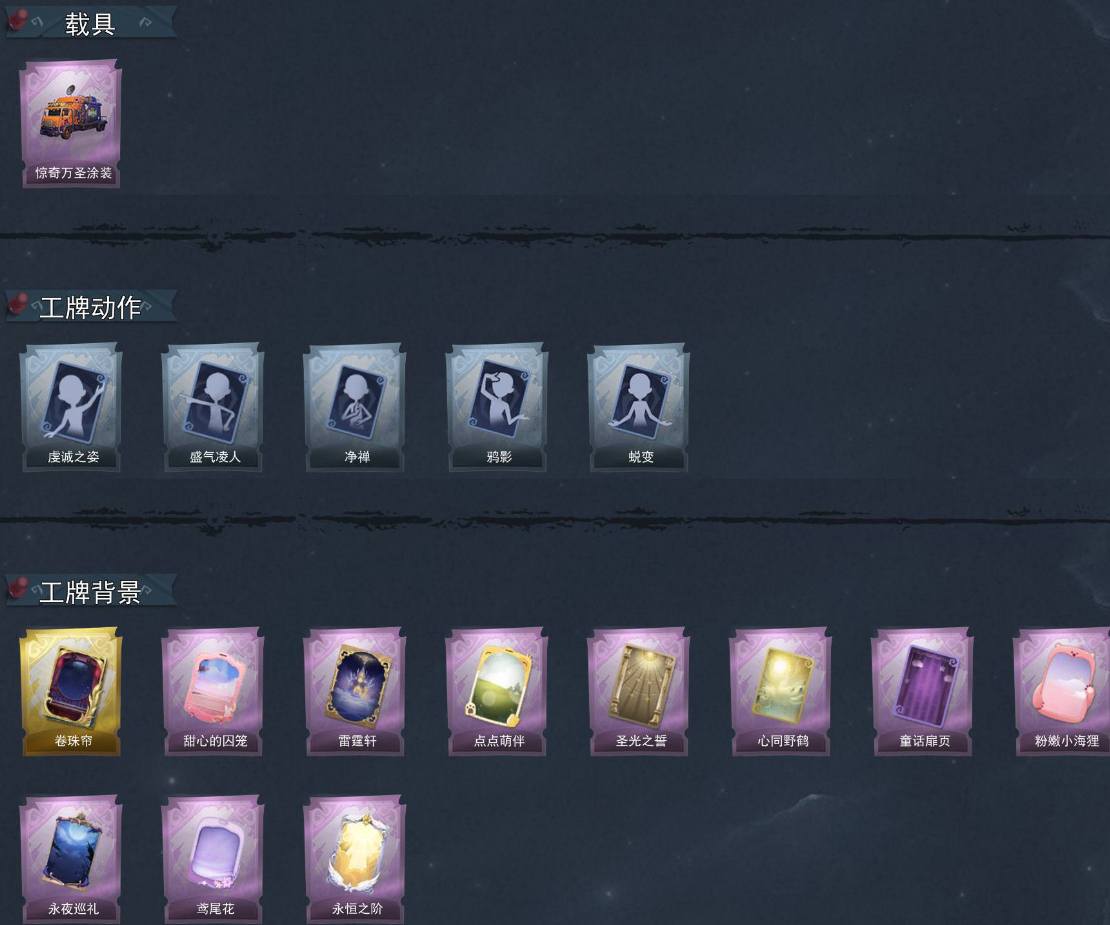The image size is (1110, 925).
Task: Select the 童话扉页 badge background
Action: point(923,692)
